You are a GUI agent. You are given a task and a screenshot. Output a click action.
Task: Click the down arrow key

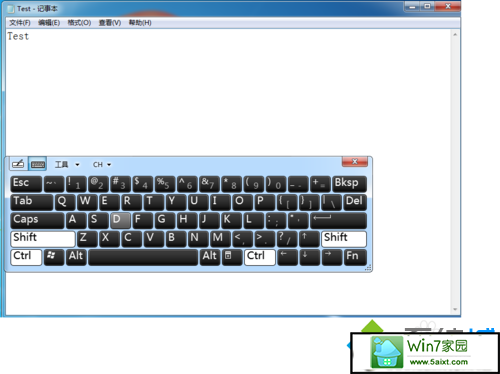pos(309,257)
